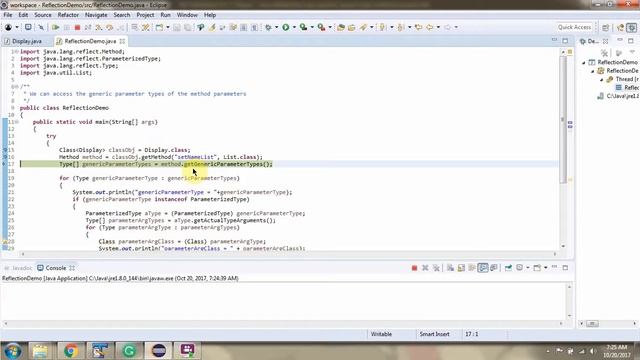Click the Open Console icon
The height and width of the screenshot is (360, 640).
(x=537, y=268)
